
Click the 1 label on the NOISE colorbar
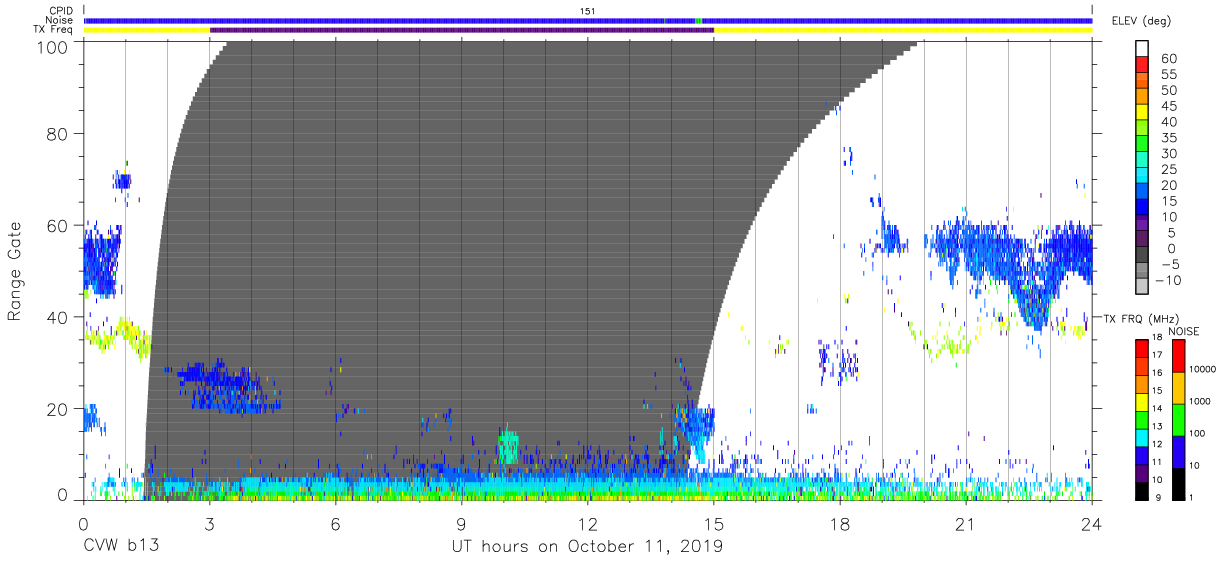[1193, 497]
